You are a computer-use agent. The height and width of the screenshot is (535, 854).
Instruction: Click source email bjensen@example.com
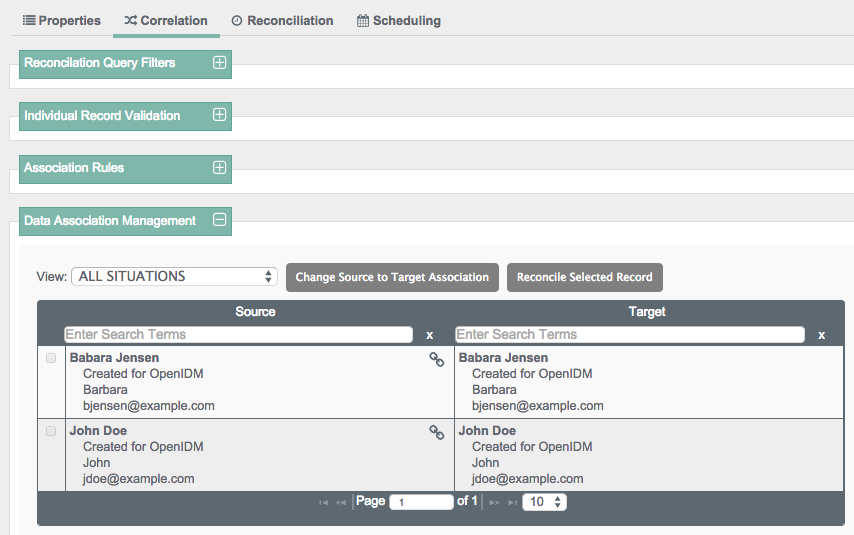[x=149, y=406]
